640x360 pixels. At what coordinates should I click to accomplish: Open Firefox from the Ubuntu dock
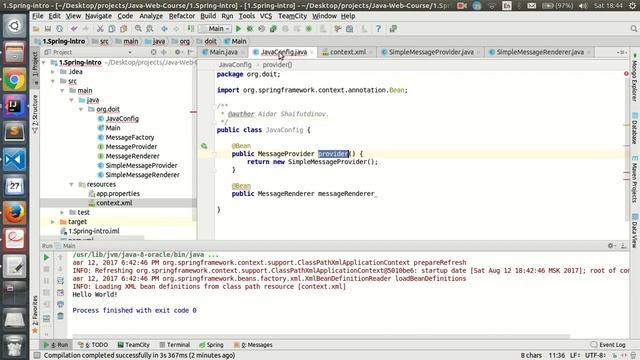[x=14, y=213]
